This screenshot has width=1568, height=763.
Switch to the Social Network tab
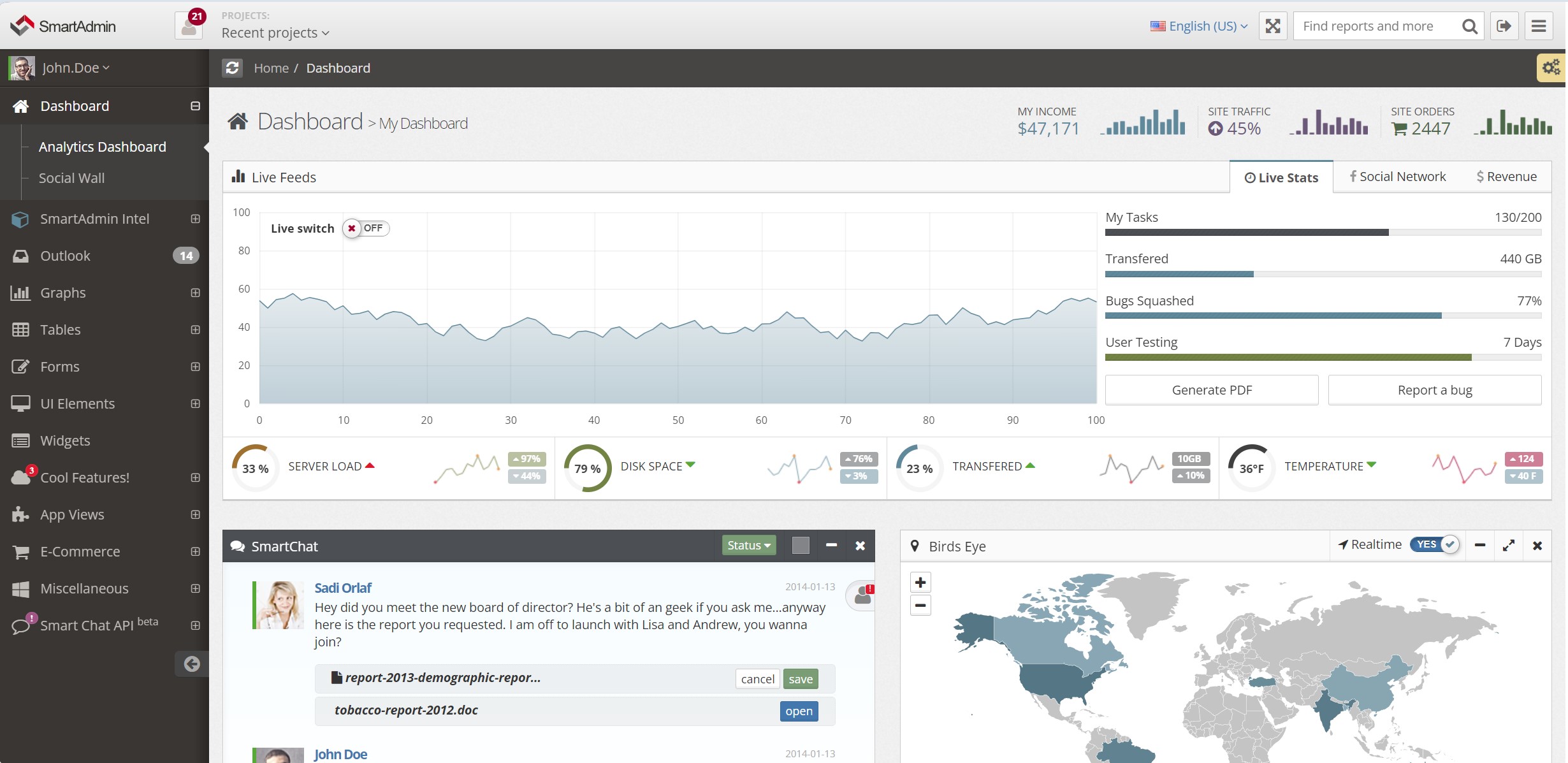[1397, 177]
